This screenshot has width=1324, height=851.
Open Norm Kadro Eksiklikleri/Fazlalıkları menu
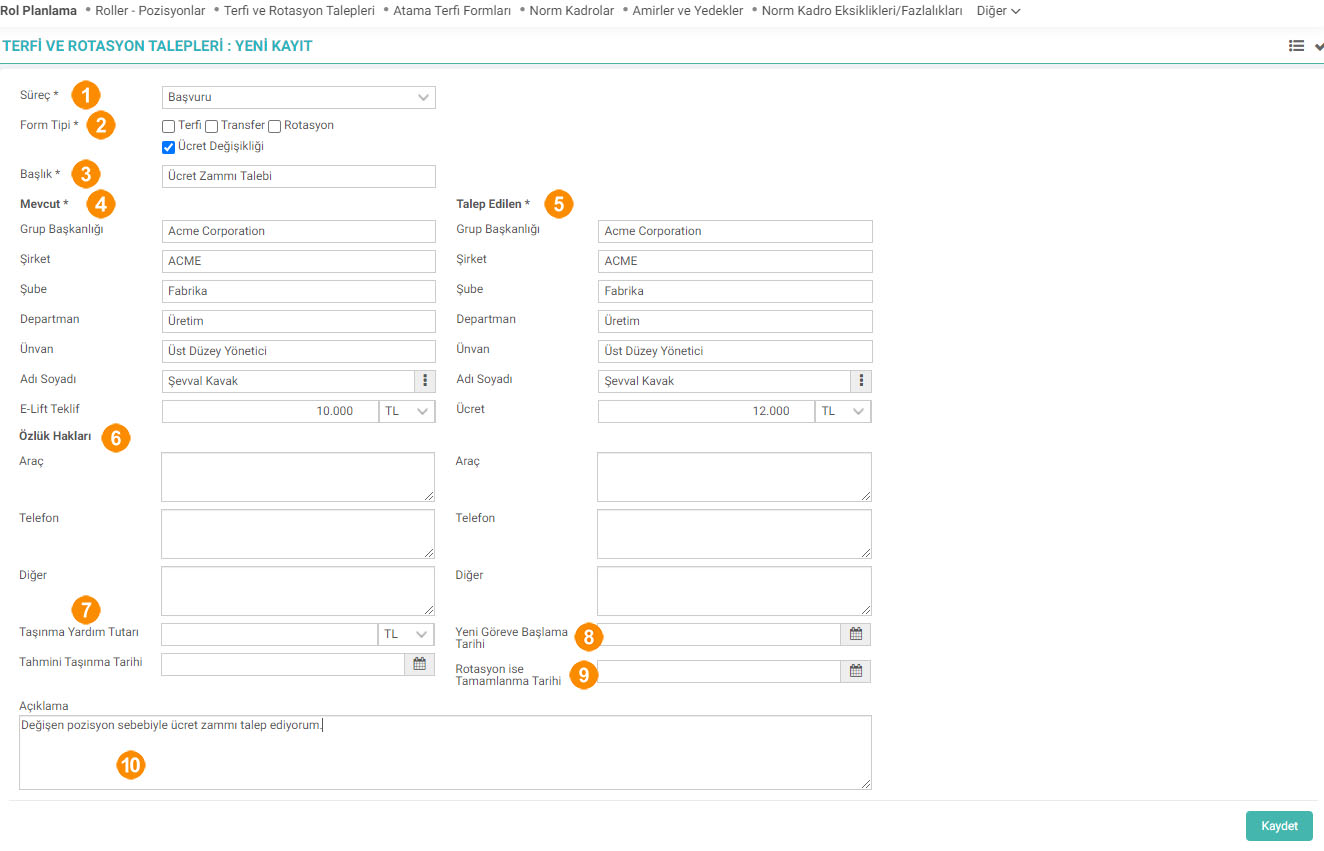tap(862, 11)
